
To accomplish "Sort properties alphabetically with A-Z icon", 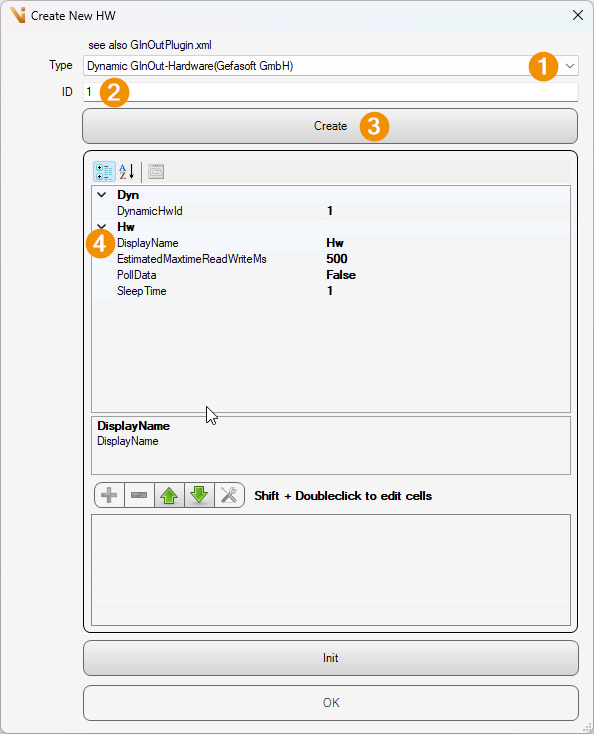I will (x=127, y=172).
